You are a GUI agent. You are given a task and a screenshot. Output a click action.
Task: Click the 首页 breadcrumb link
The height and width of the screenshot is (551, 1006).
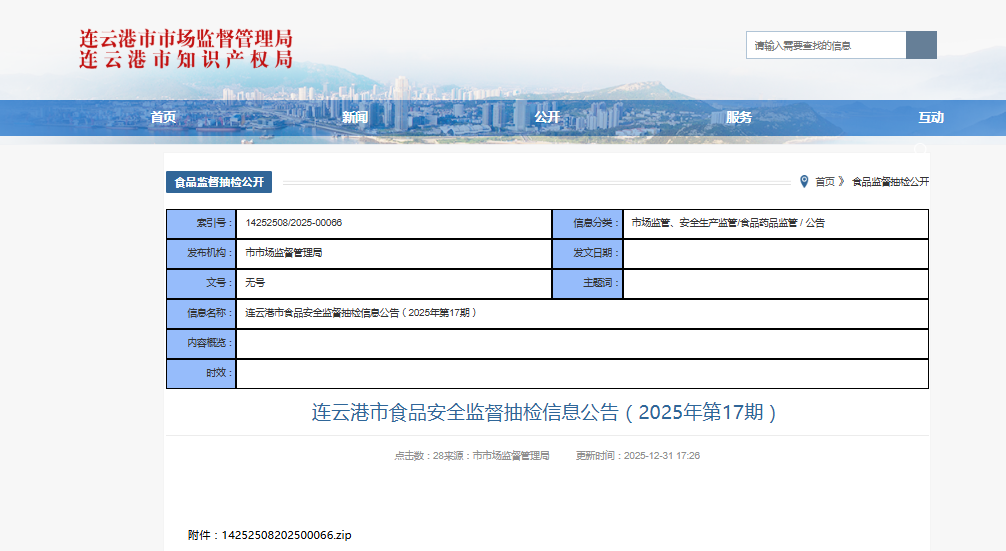point(824,182)
